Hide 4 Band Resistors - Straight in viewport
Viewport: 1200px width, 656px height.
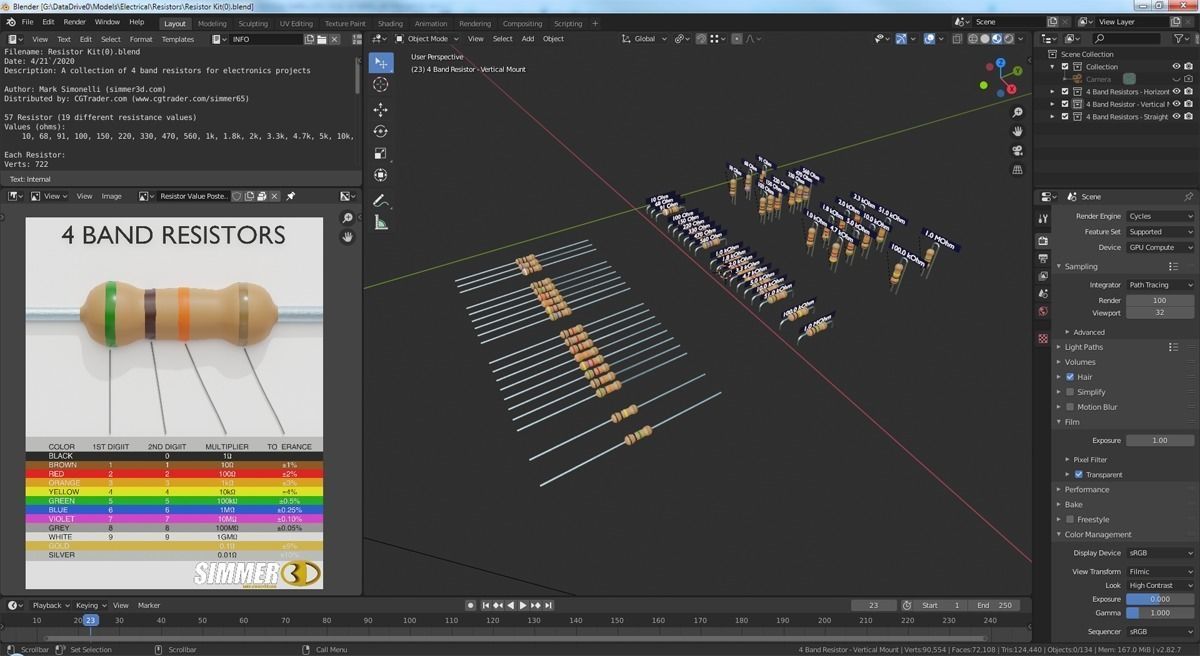1176,116
